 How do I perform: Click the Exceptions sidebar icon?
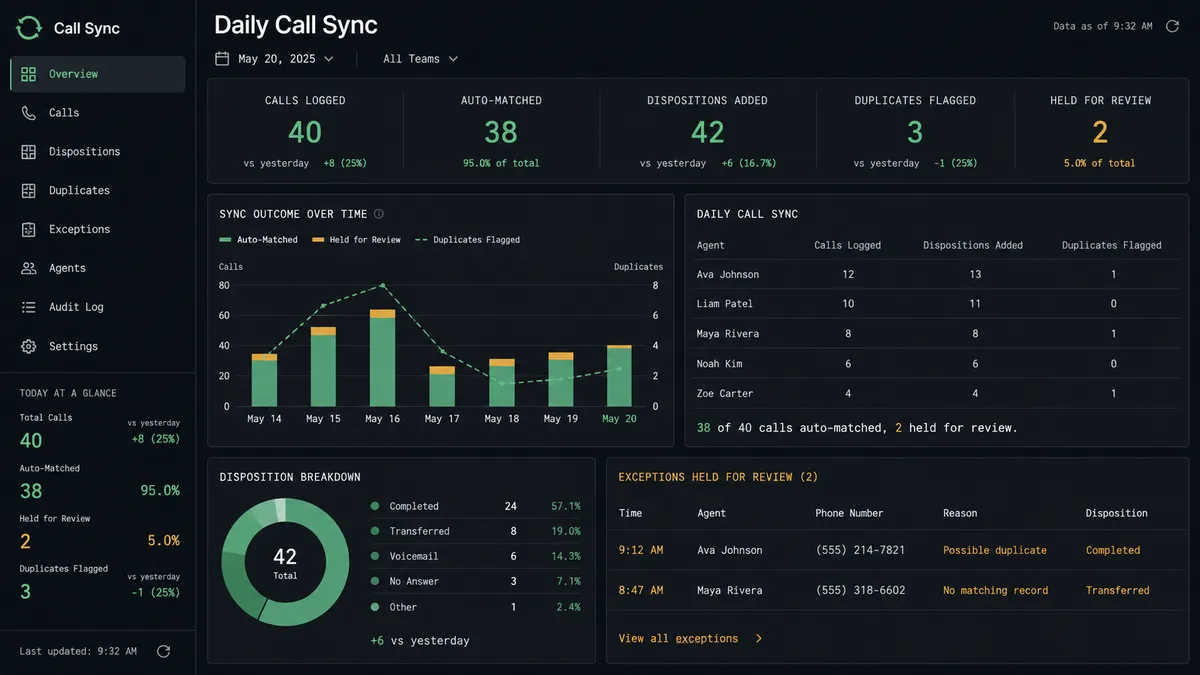(28, 229)
